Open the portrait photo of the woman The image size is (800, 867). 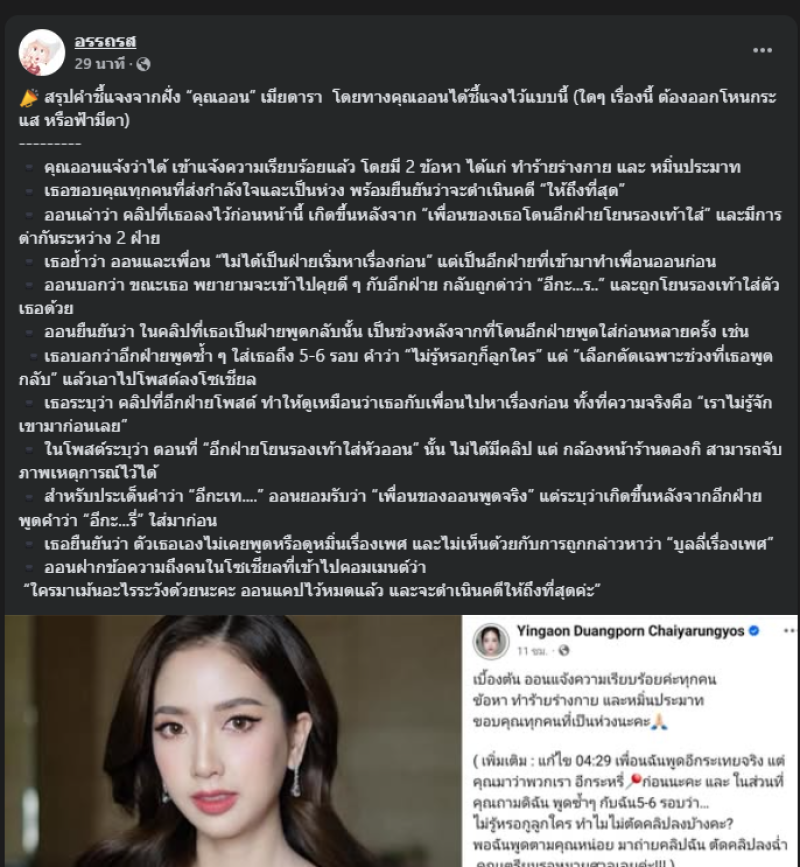point(233,741)
